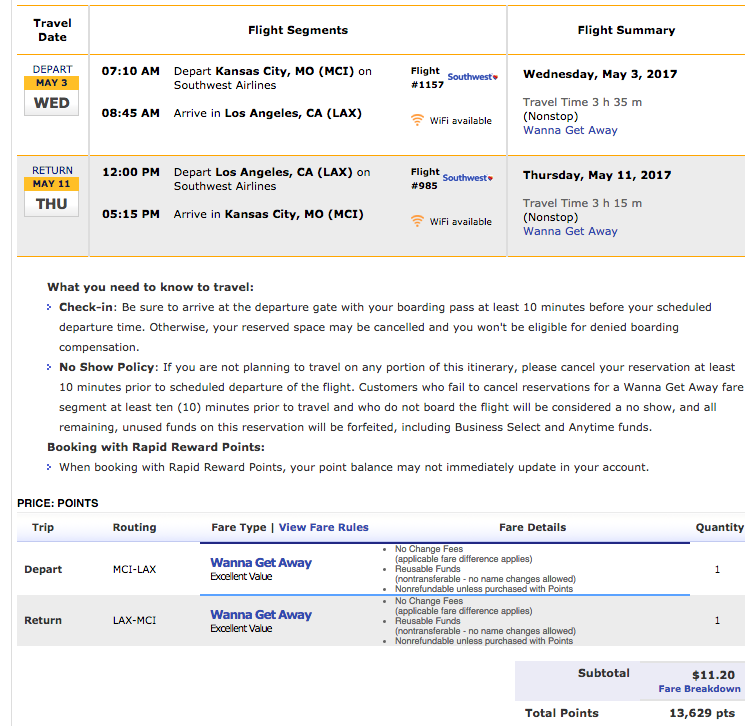Click Wanna Get Away fare type in Return row
Image resolution: width=750 pixels, height=726 pixels.
[x=261, y=615]
